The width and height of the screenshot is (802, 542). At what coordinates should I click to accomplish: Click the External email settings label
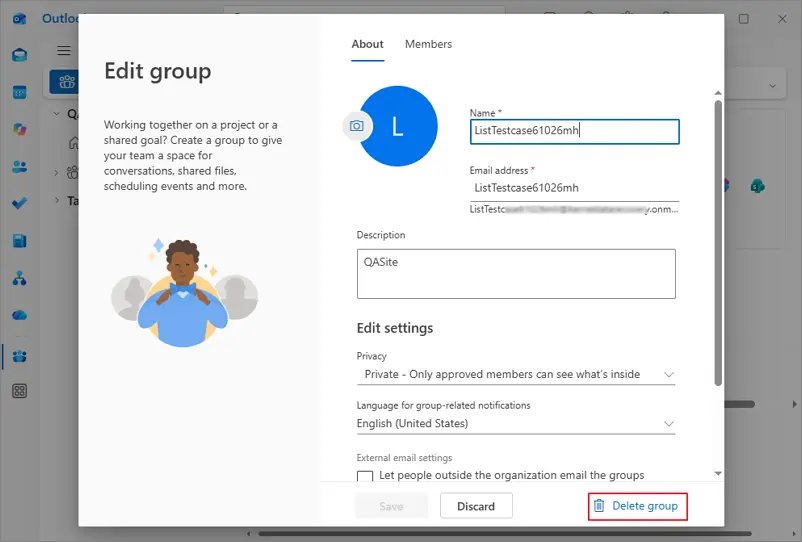[x=404, y=458]
